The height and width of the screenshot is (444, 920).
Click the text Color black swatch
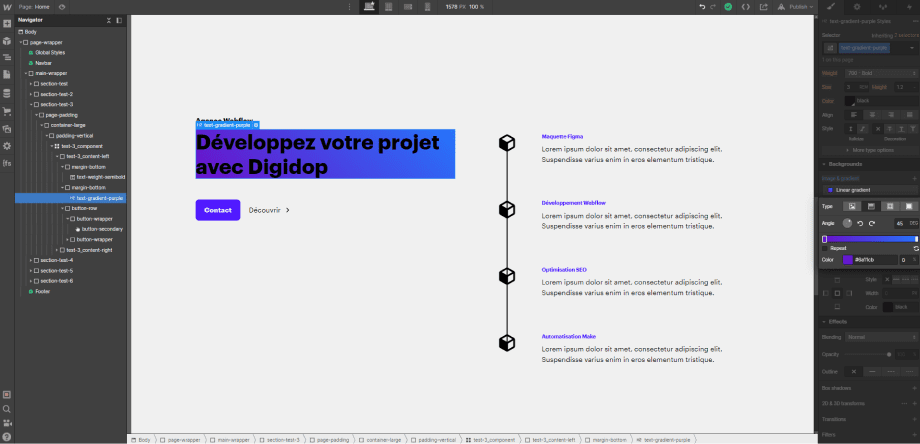pyautogui.click(x=850, y=101)
